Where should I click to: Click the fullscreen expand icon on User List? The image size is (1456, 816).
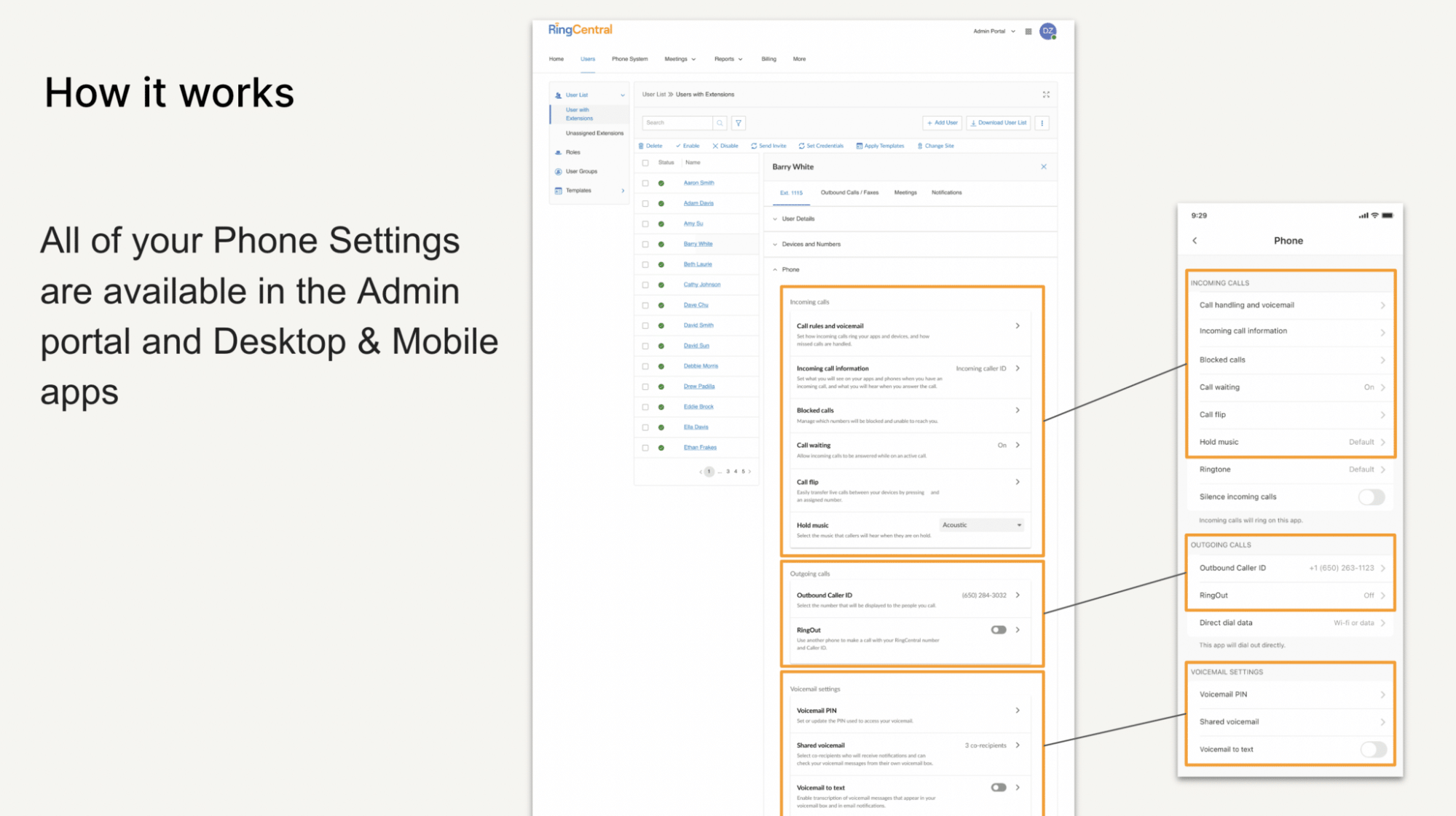point(1046,94)
